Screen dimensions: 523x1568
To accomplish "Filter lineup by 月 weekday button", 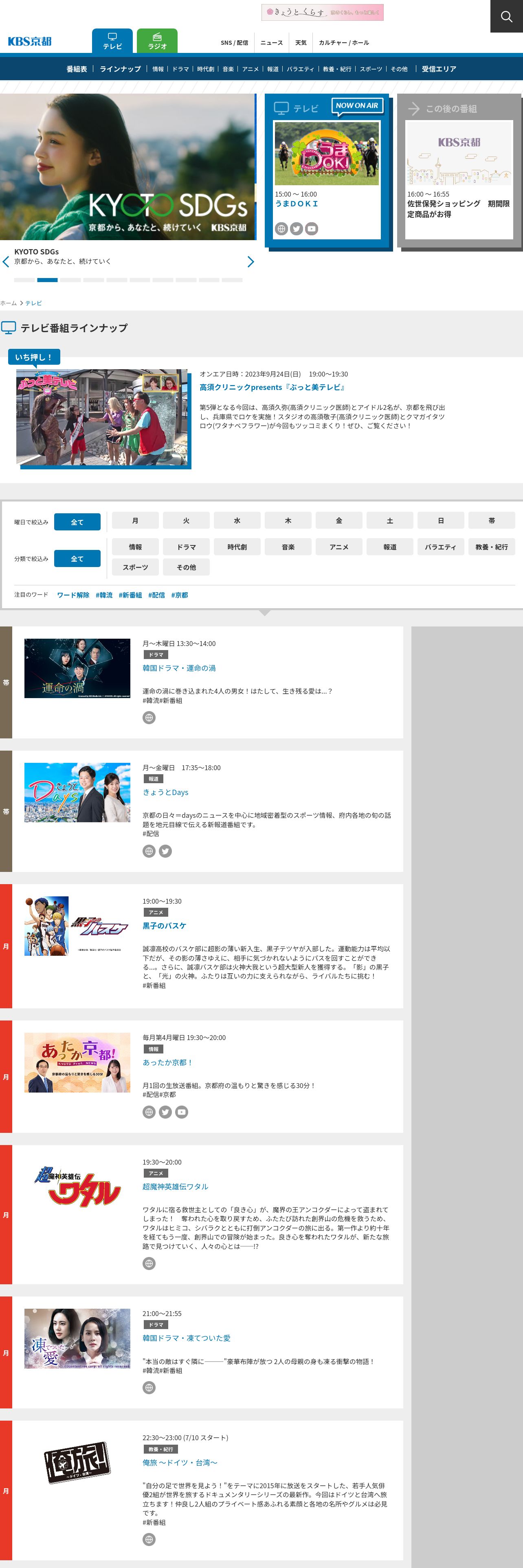I will tap(135, 521).
